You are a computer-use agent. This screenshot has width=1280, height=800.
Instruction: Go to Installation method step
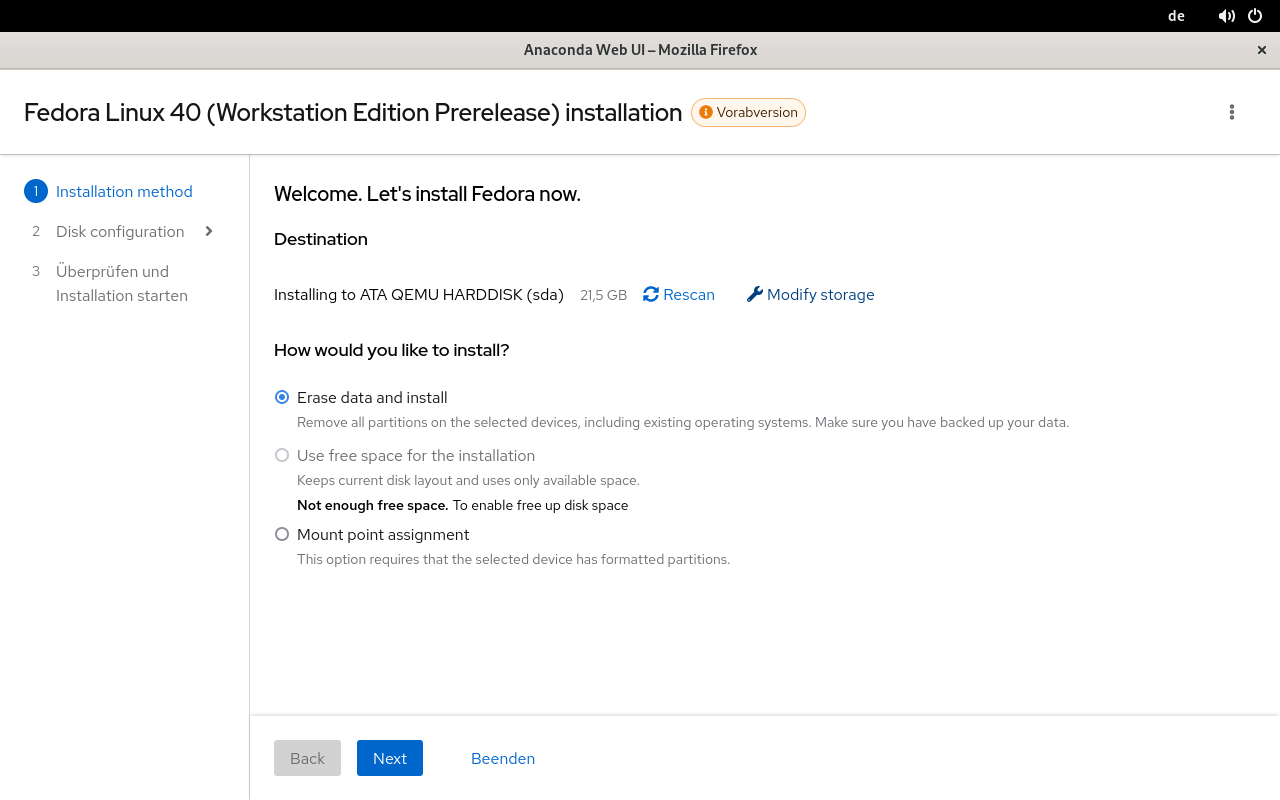click(124, 191)
